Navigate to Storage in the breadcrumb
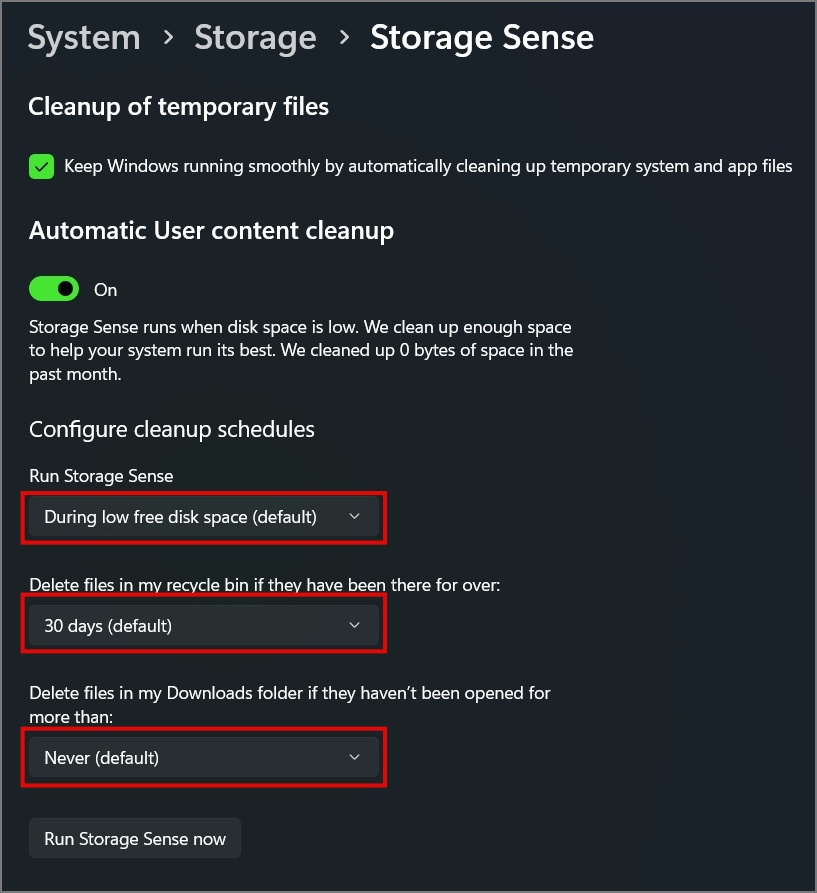This screenshot has height=893, width=817. [x=255, y=38]
